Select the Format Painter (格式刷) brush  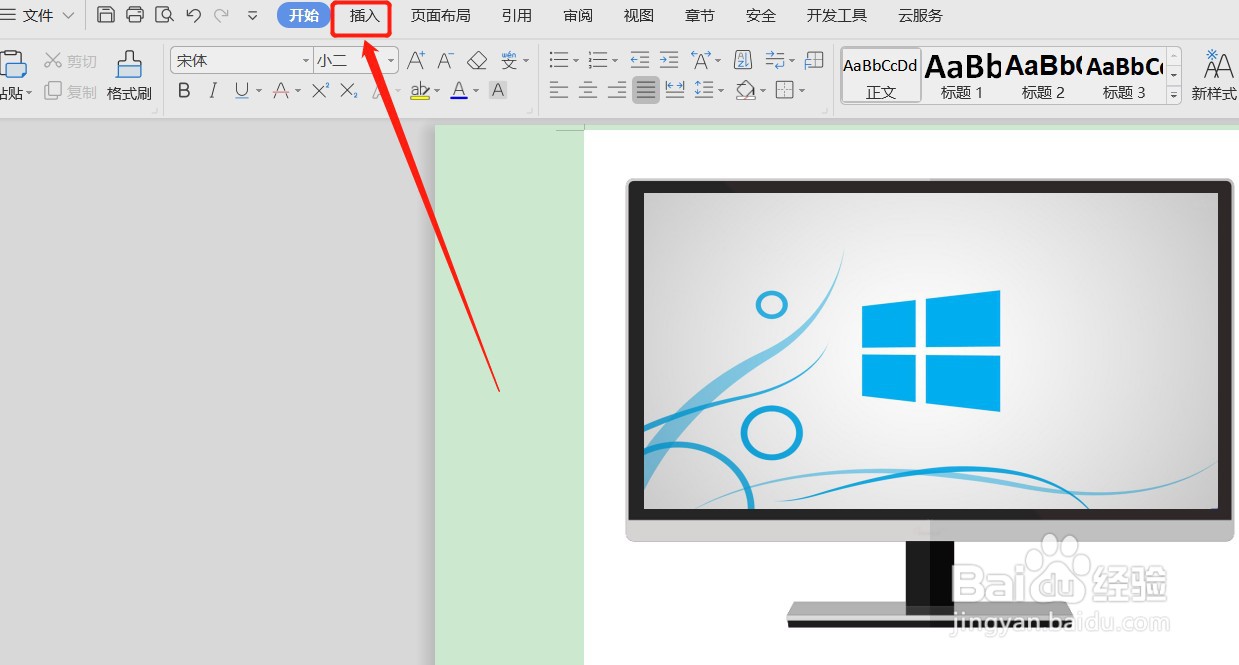[x=129, y=76]
